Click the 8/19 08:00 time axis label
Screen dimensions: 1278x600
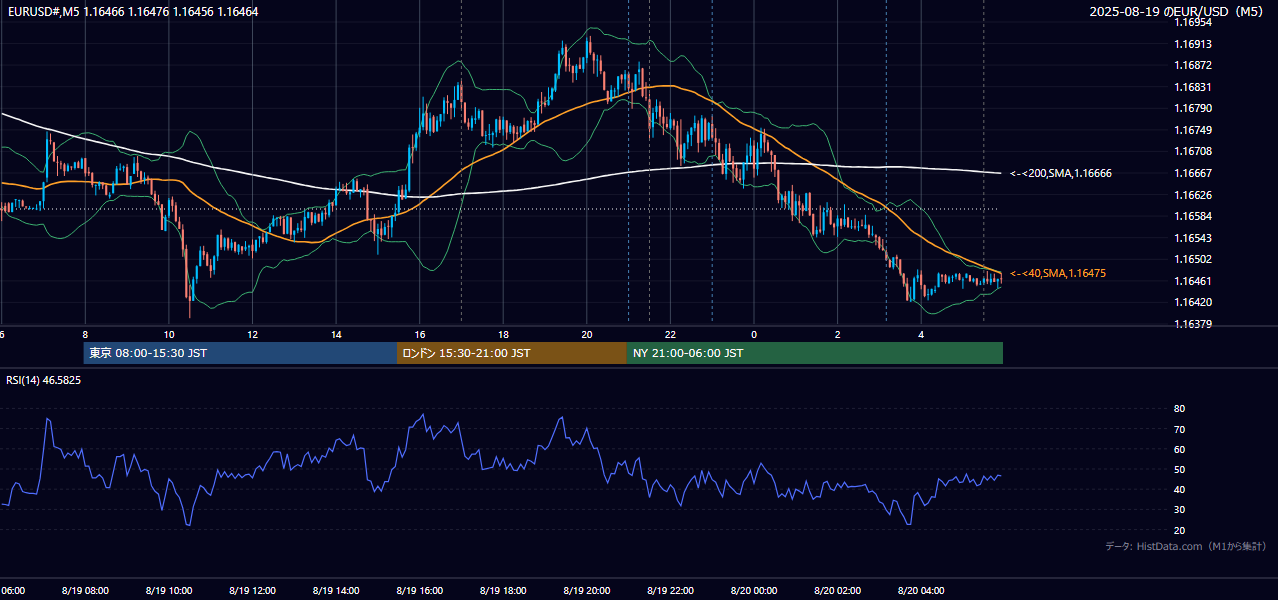tap(85, 591)
